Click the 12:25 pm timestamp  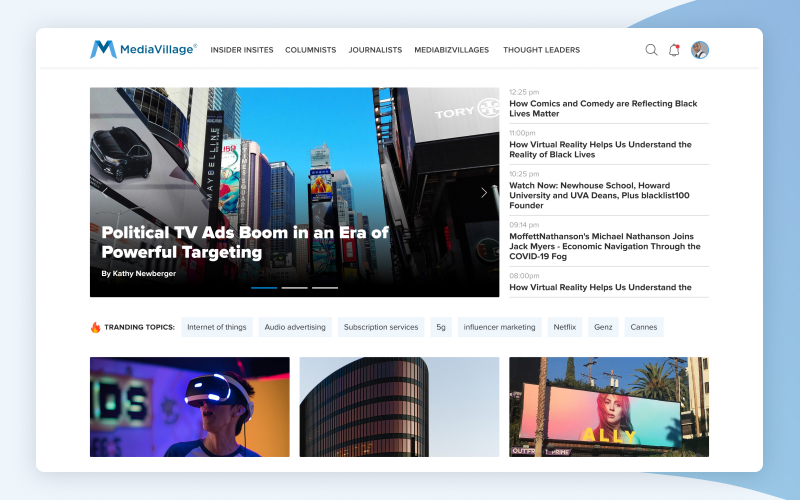(x=524, y=92)
